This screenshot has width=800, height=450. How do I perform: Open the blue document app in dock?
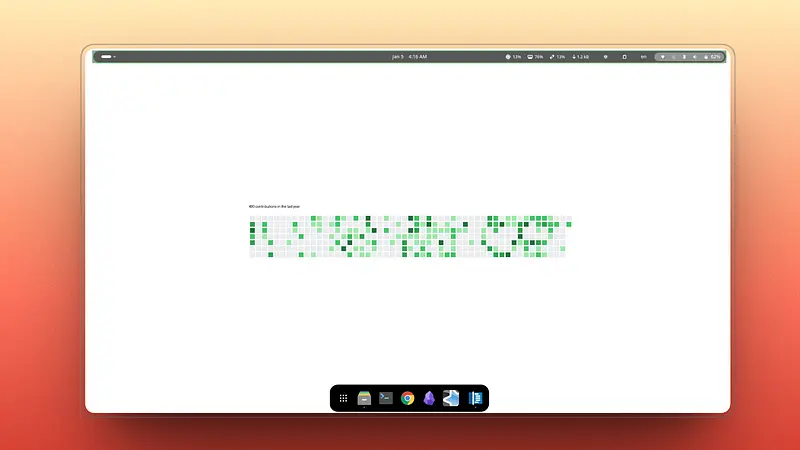[x=477, y=398]
